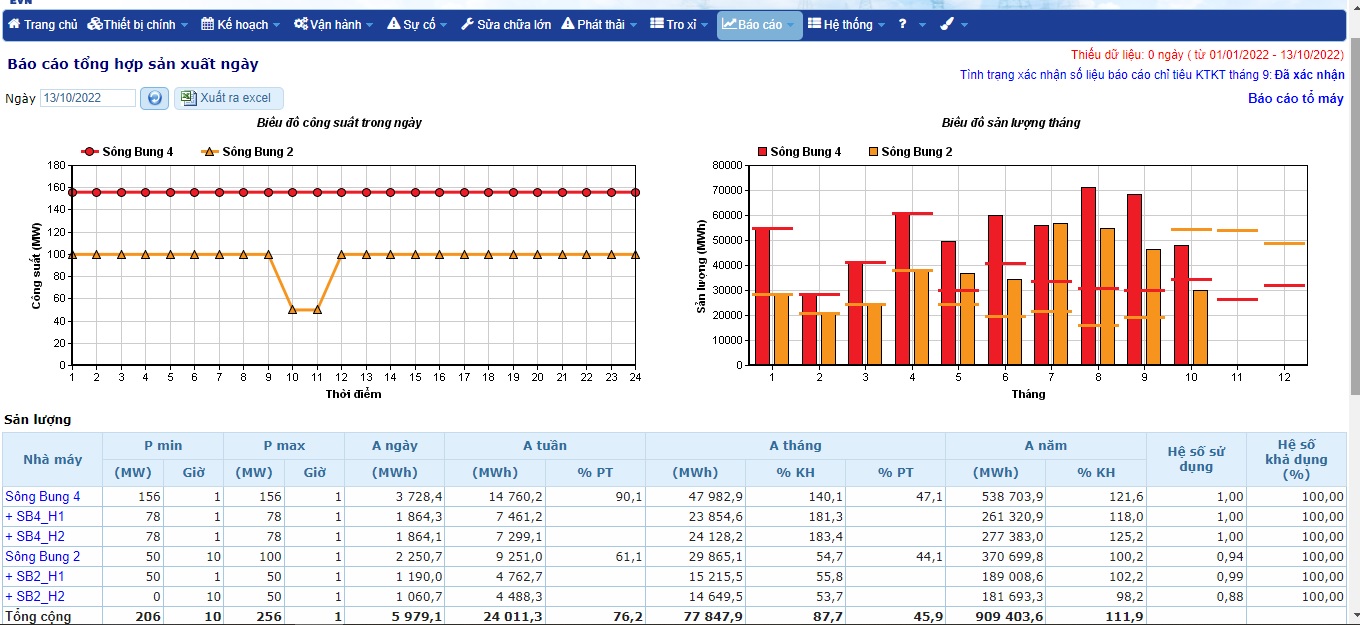Screen dimensions: 1360x625
Task: Click the 'Tổng cộng' total row label
Action: pyautogui.click(x=38, y=616)
